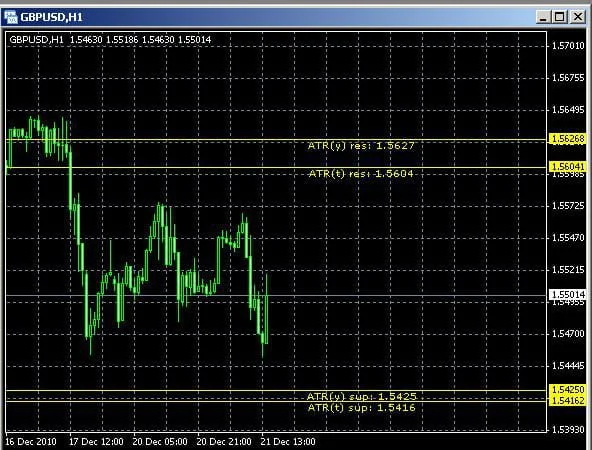
Task: Click the 1.57010 price scale value
Action: click(x=568, y=46)
